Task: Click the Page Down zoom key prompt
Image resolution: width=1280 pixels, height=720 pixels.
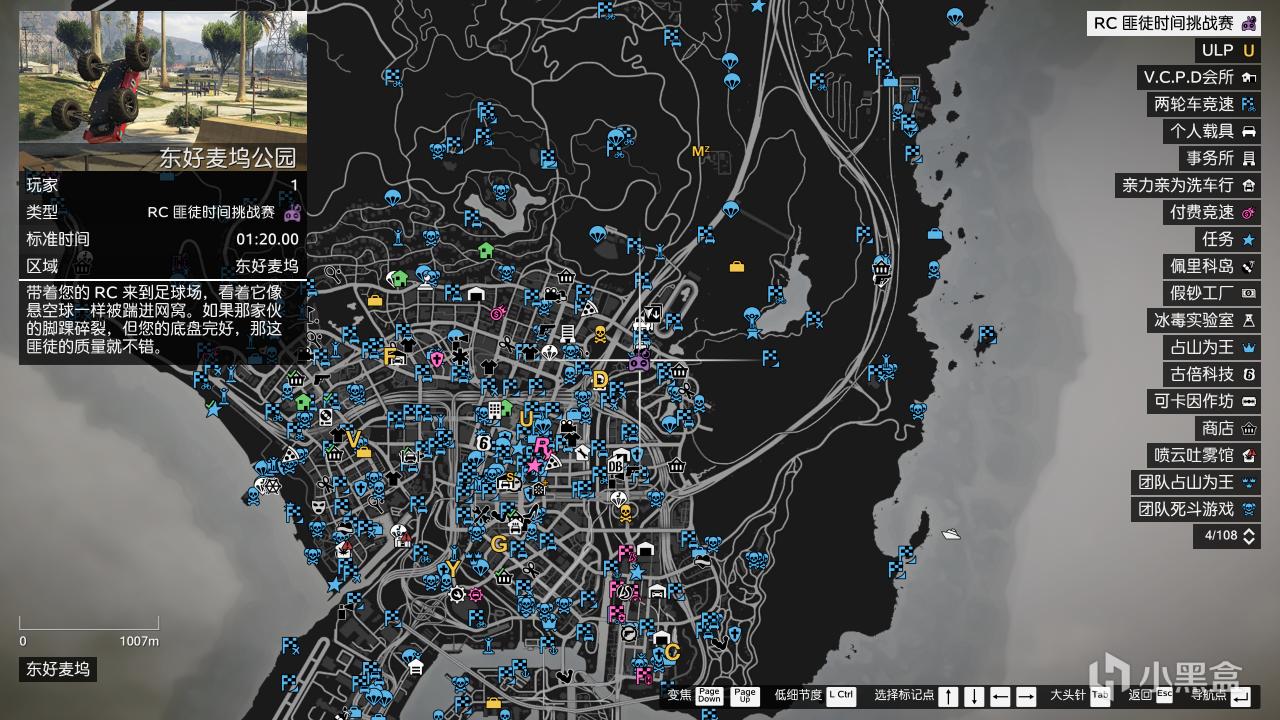Action: pyautogui.click(x=709, y=695)
